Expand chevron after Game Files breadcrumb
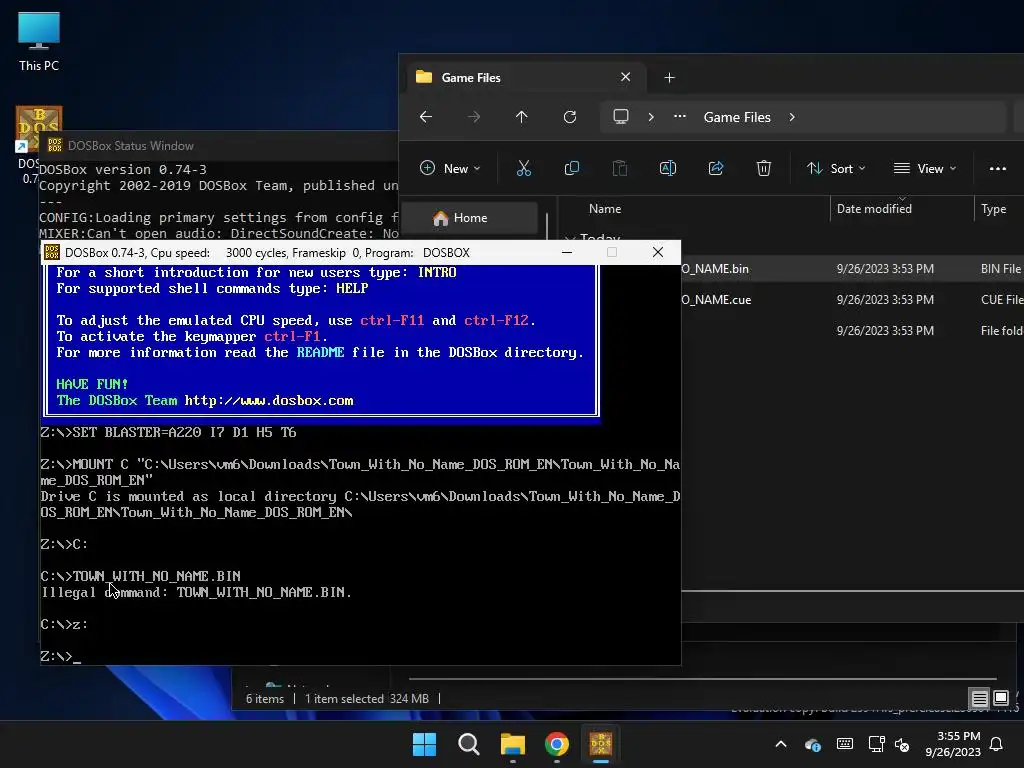The image size is (1024, 768). 792,117
